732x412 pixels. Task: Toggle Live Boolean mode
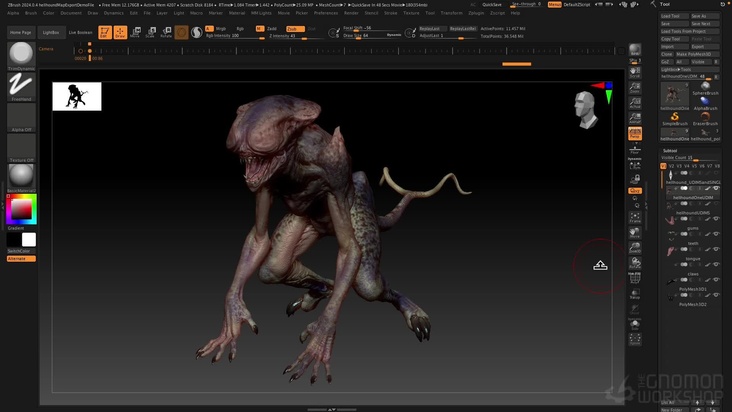point(80,33)
